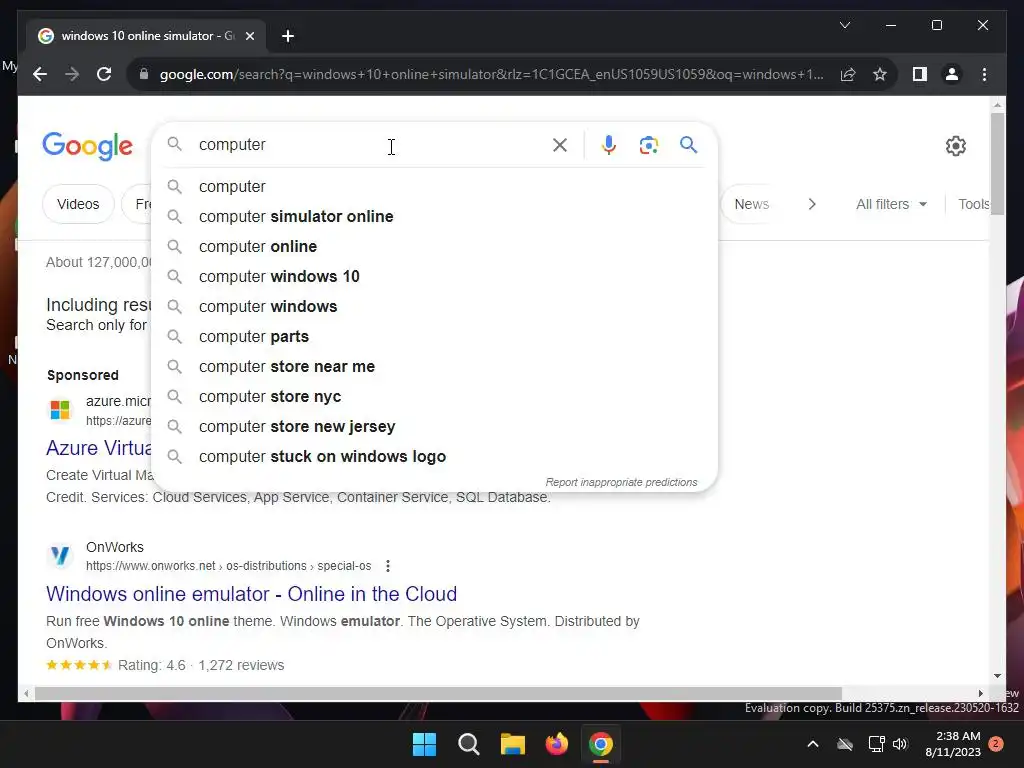Show hidden system tray icons

(x=813, y=744)
